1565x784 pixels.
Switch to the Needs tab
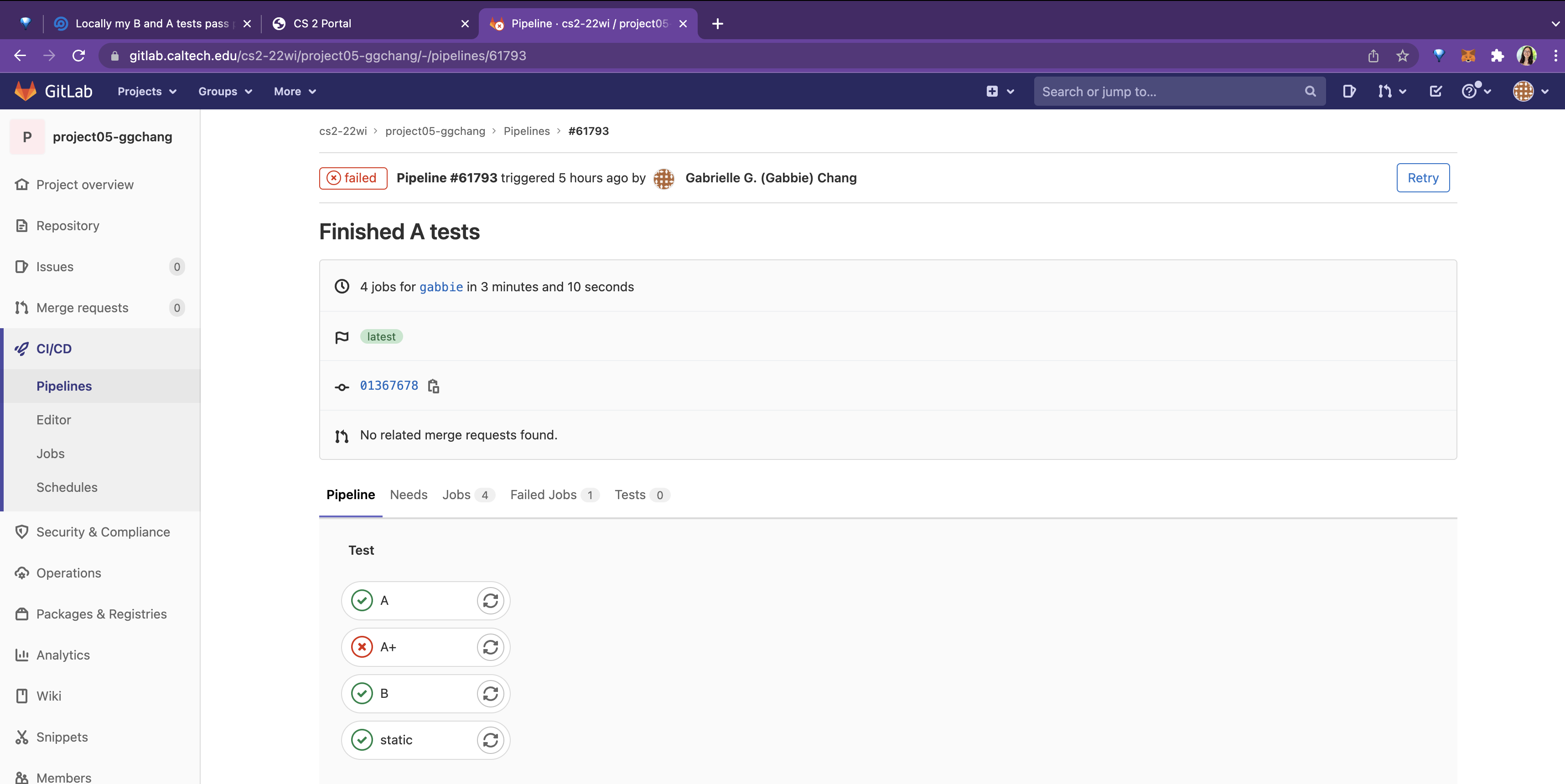[x=408, y=495]
